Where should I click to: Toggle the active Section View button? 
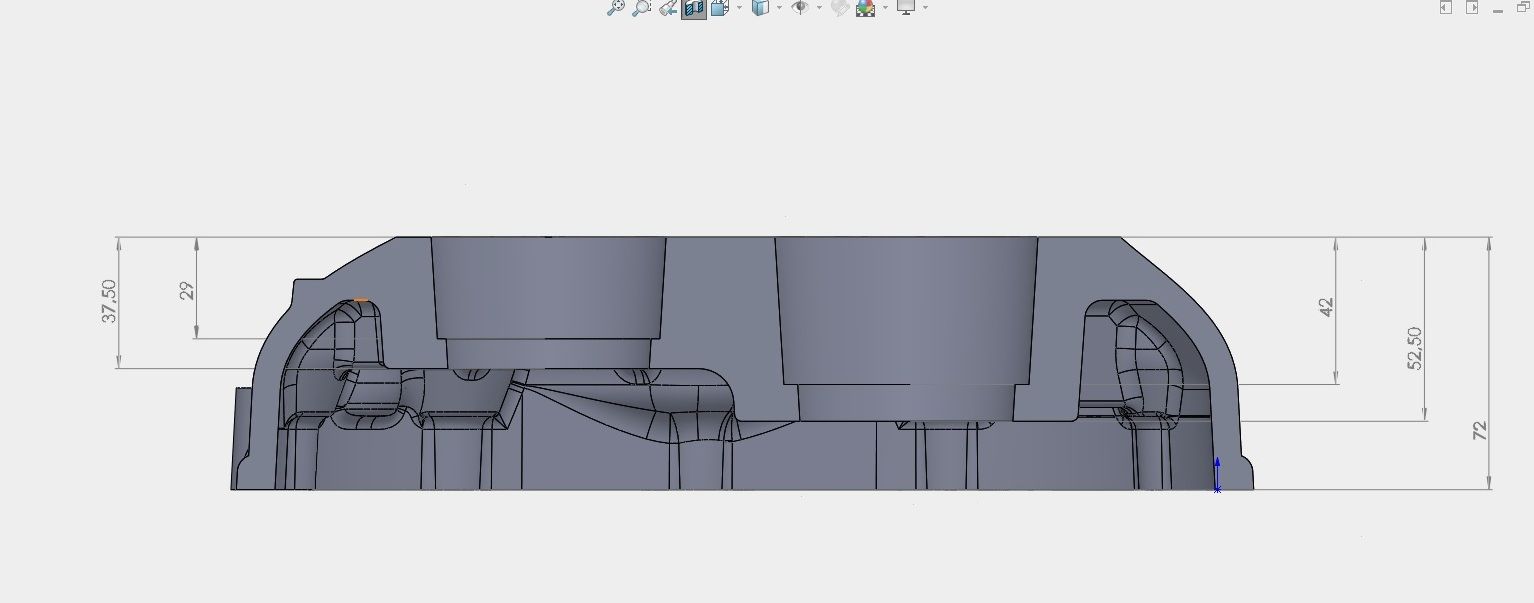(693, 8)
